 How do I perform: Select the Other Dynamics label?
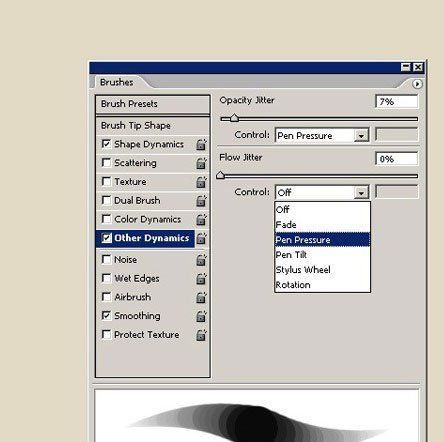(152, 238)
